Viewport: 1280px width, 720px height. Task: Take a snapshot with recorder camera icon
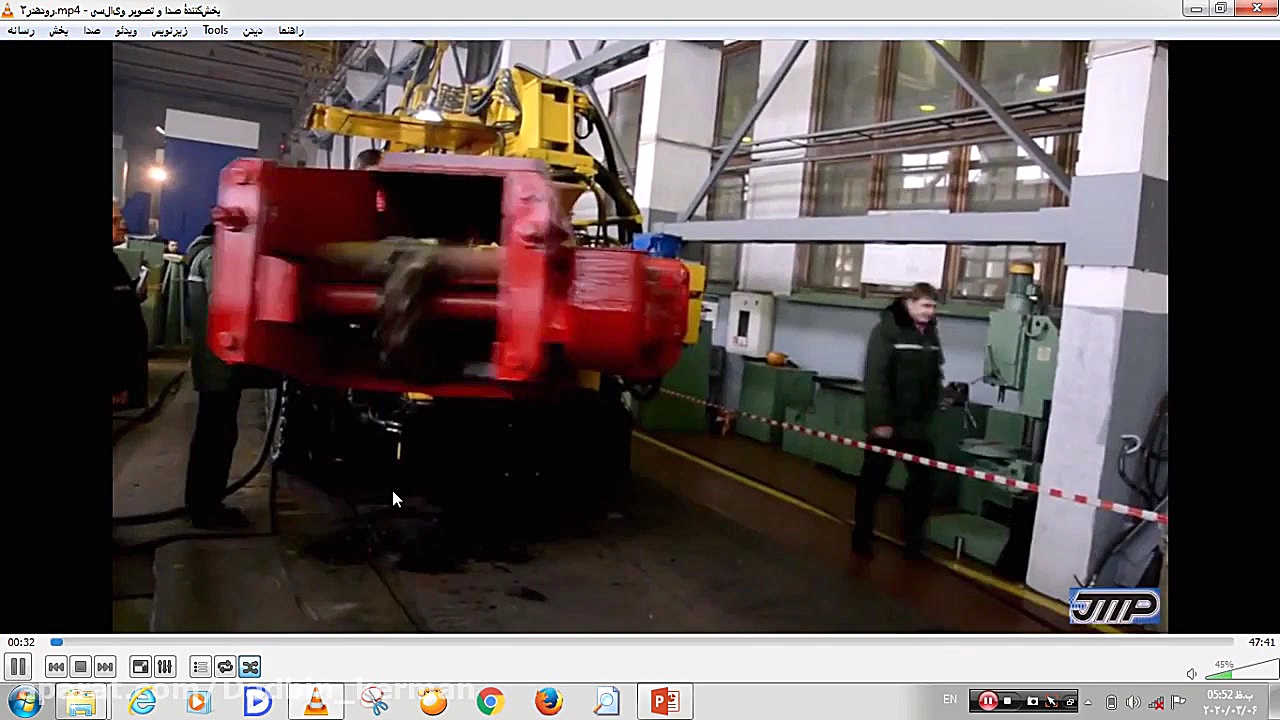[1033, 701]
